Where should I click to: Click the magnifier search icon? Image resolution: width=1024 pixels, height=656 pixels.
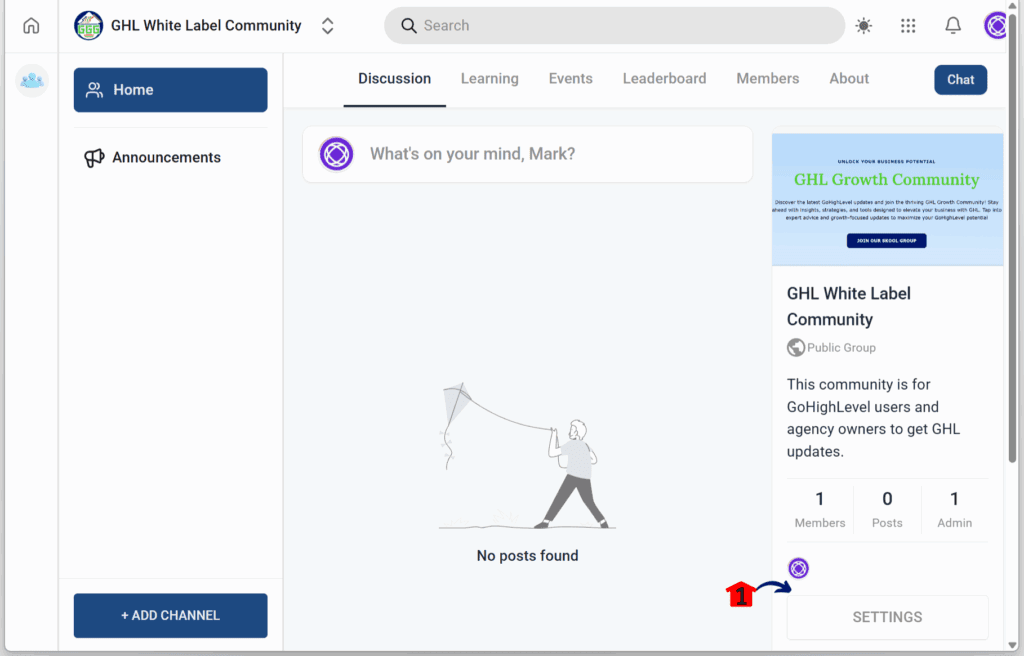point(408,25)
